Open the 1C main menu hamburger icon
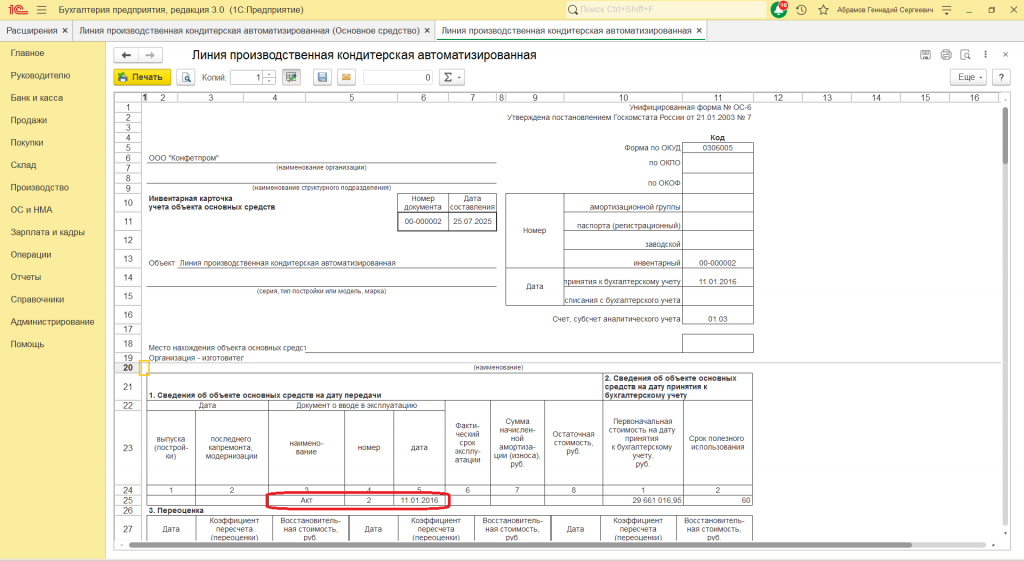The height and width of the screenshot is (561, 1024). coord(42,10)
